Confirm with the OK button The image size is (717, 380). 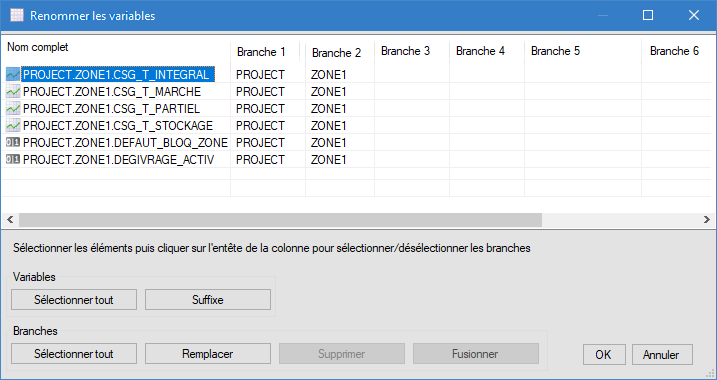[x=604, y=354]
